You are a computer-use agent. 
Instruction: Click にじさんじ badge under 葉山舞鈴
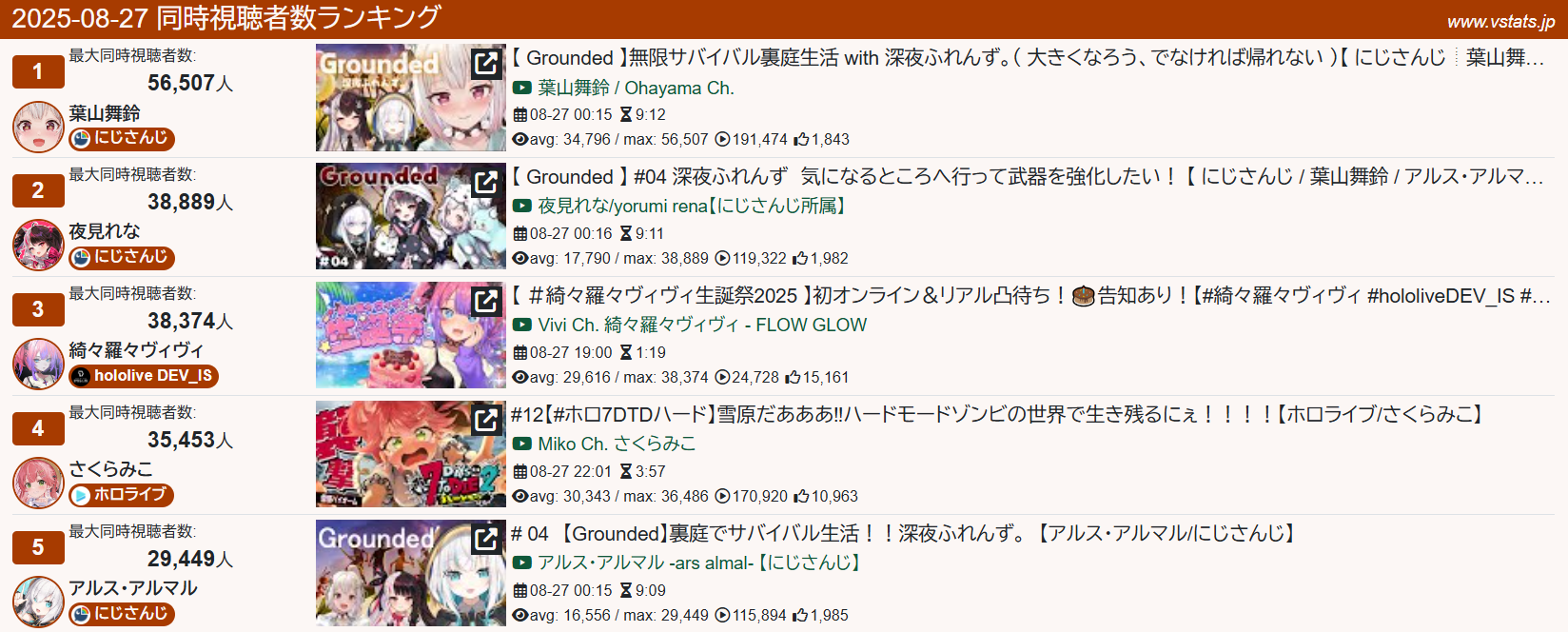pyautogui.click(x=122, y=138)
